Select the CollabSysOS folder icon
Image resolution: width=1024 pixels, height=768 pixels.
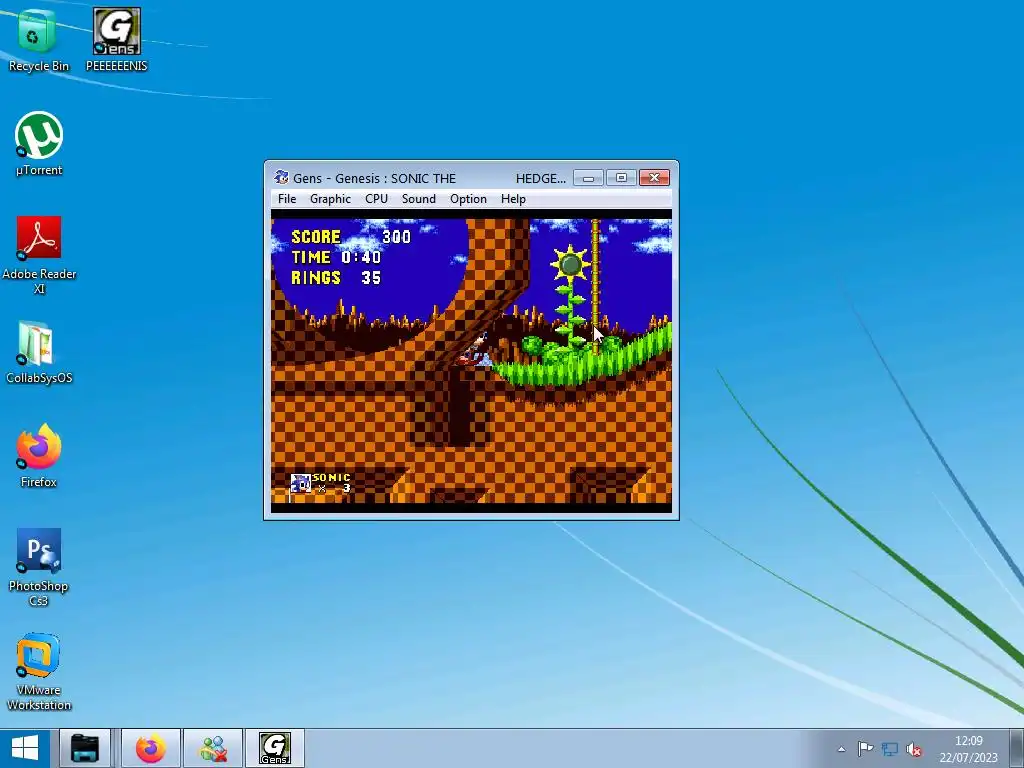point(39,352)
